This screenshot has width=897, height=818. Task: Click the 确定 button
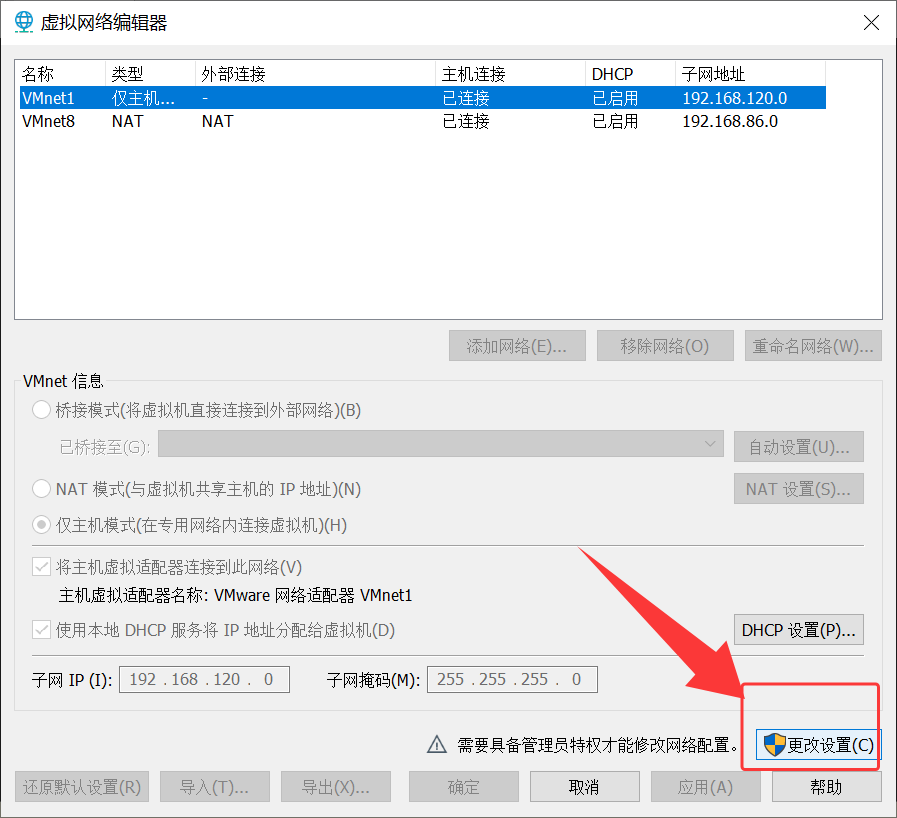[464, 787]
